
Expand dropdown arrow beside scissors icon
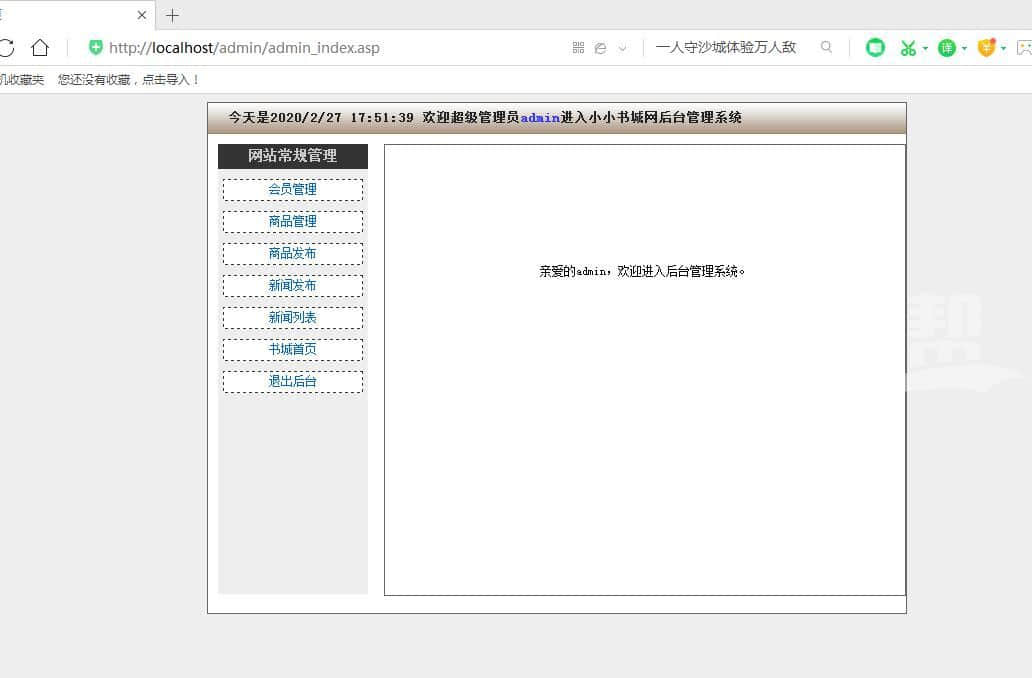click(925, 48)
